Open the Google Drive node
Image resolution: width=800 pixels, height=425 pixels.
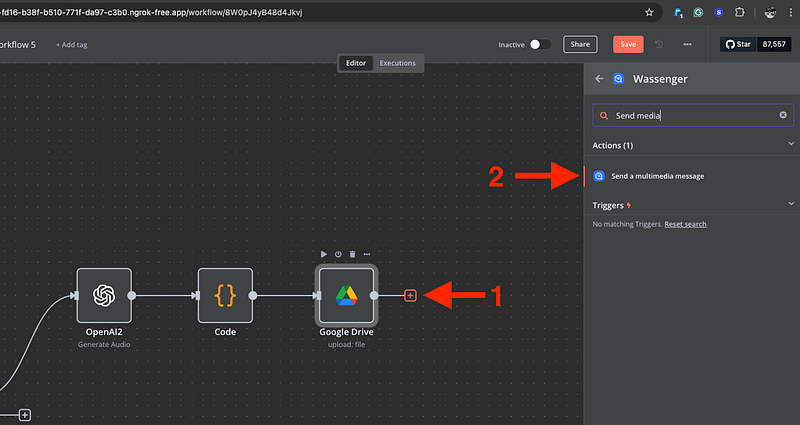point(346,295)
